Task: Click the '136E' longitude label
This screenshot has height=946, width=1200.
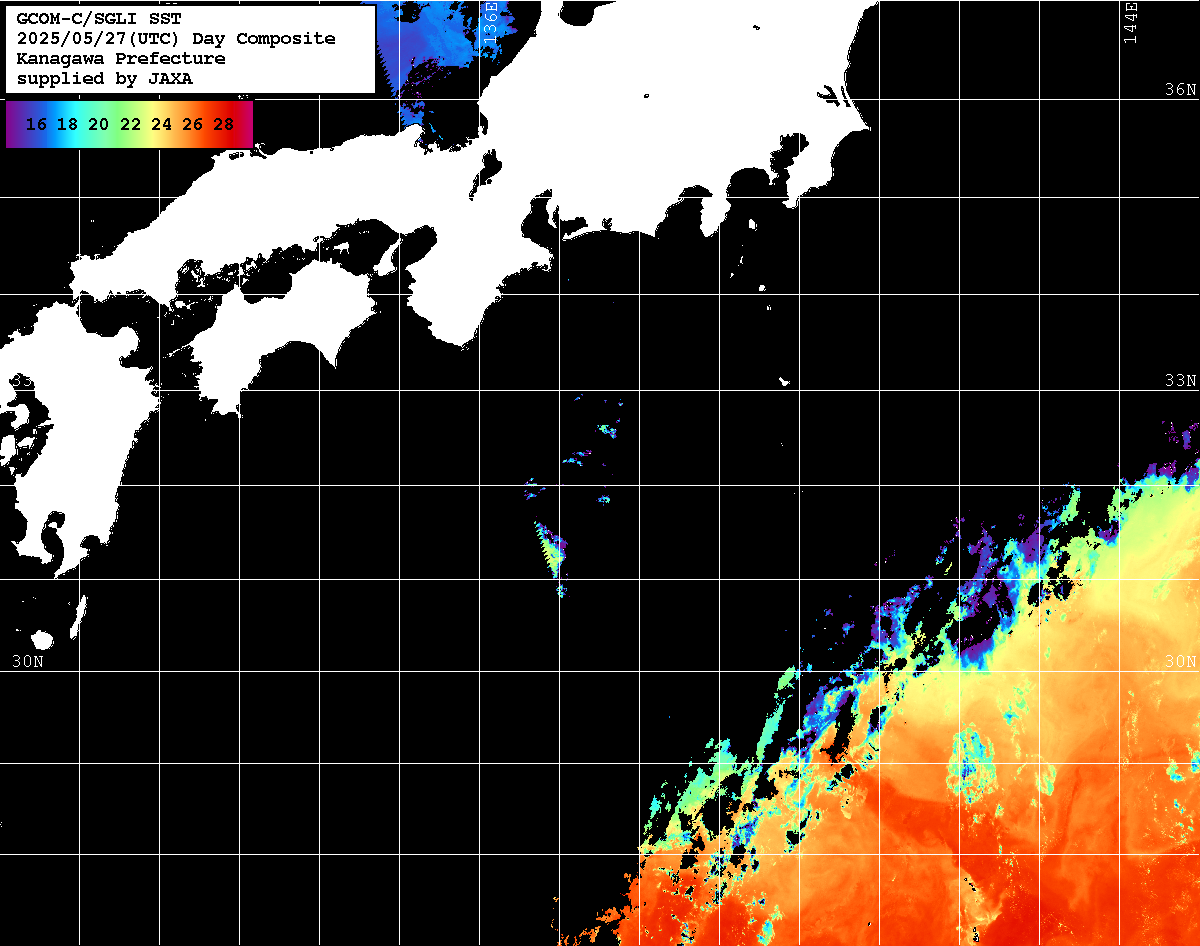Action: pos(490,22)
